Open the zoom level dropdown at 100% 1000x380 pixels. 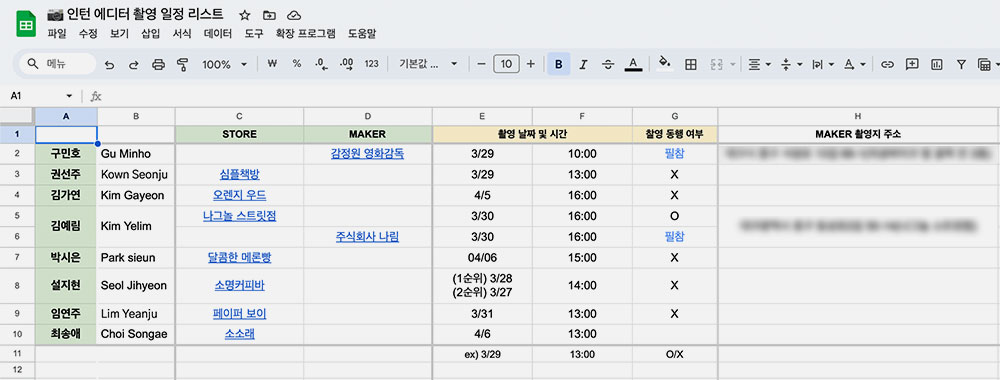tap(224, 64)
